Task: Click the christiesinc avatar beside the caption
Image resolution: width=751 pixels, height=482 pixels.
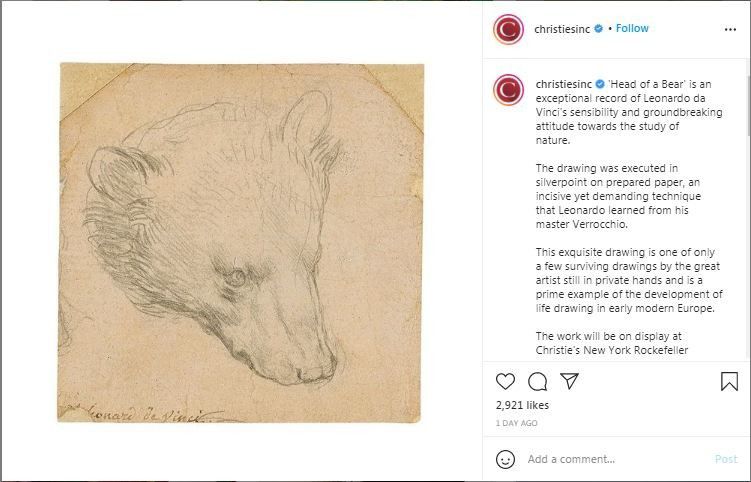Action: coord(508,90)
